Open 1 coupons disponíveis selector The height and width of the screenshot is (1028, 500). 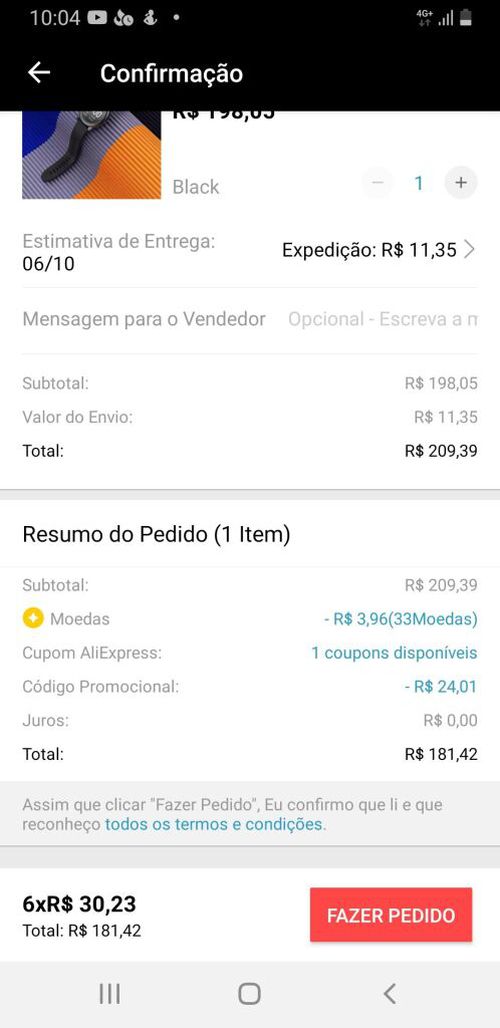tap(394, 653)
